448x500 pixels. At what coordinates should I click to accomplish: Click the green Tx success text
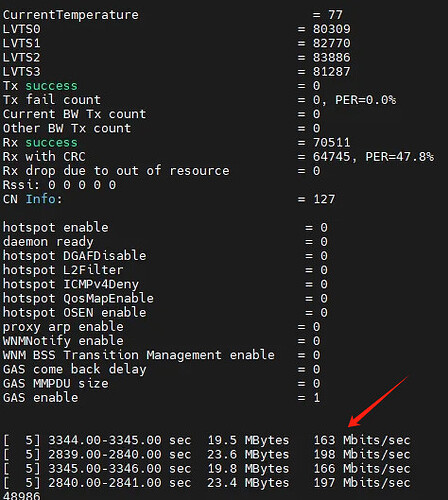52,86
